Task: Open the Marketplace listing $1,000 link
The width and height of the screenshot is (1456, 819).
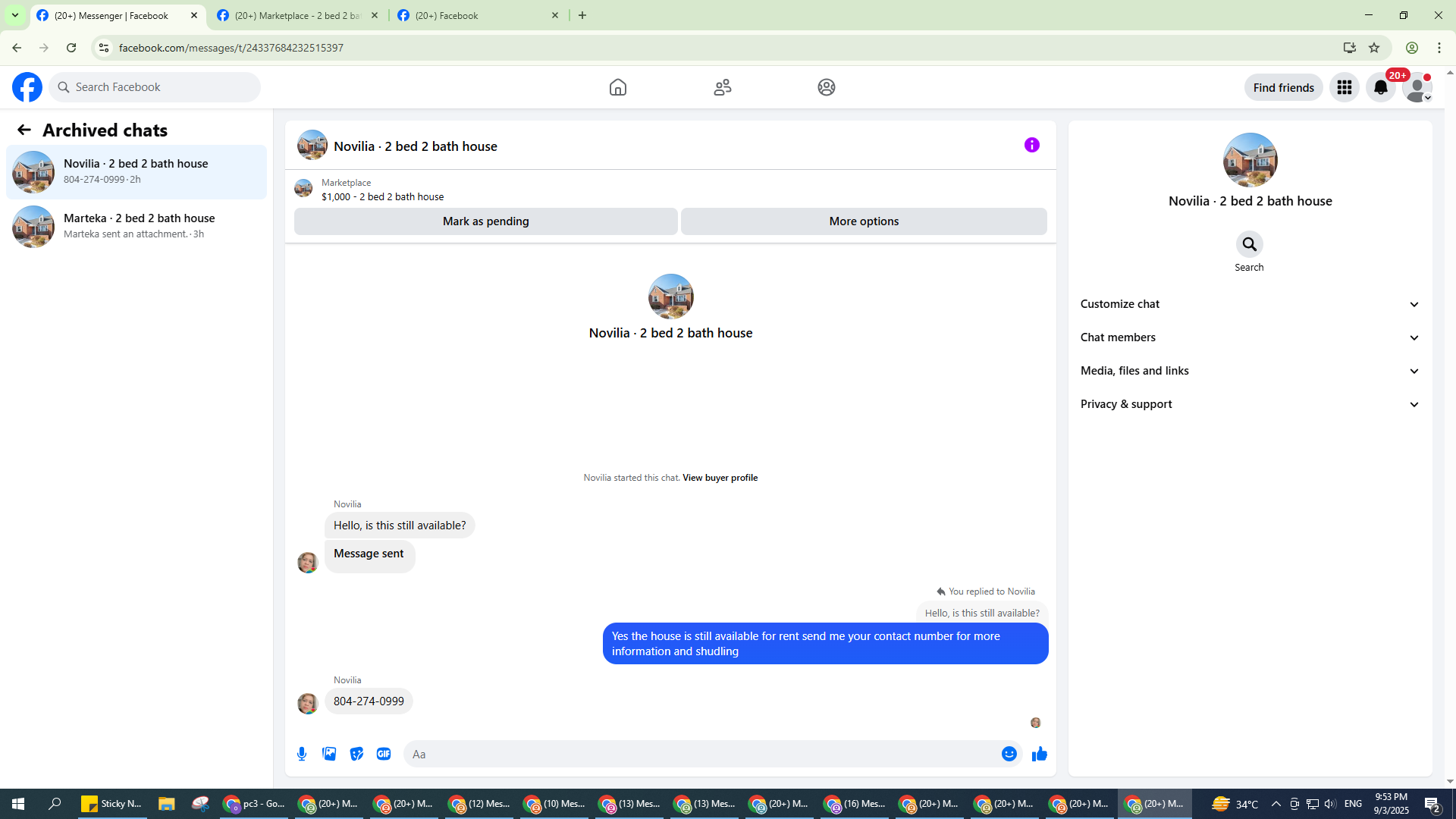Action: (383, 196)
